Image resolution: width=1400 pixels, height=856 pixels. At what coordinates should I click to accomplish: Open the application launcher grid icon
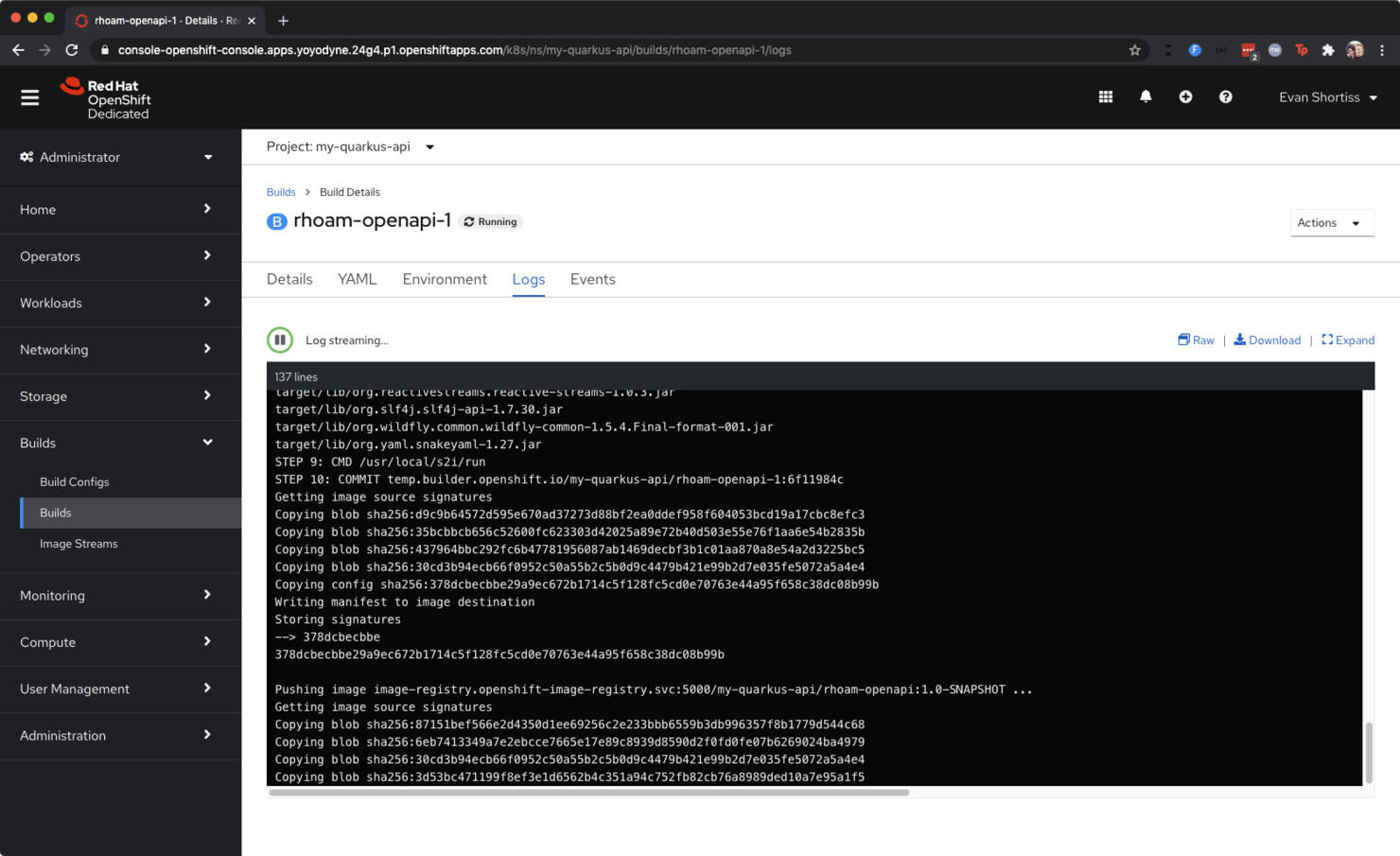(x=1105, y=96)
